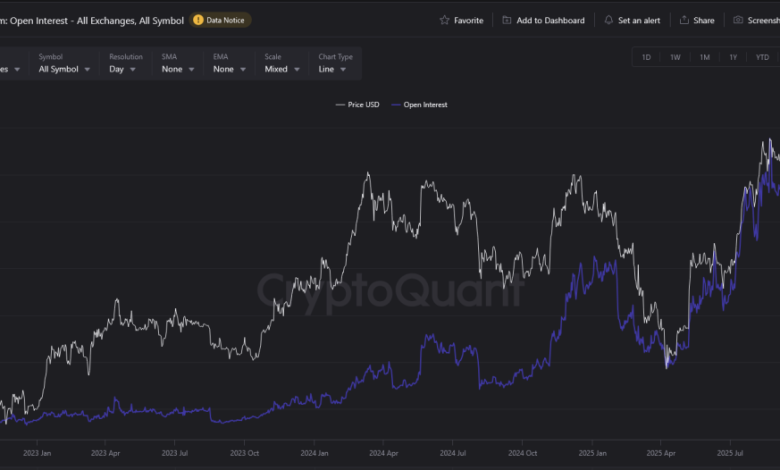
Task: Open the Chart Type dropdown
Action: pos(334,69)
